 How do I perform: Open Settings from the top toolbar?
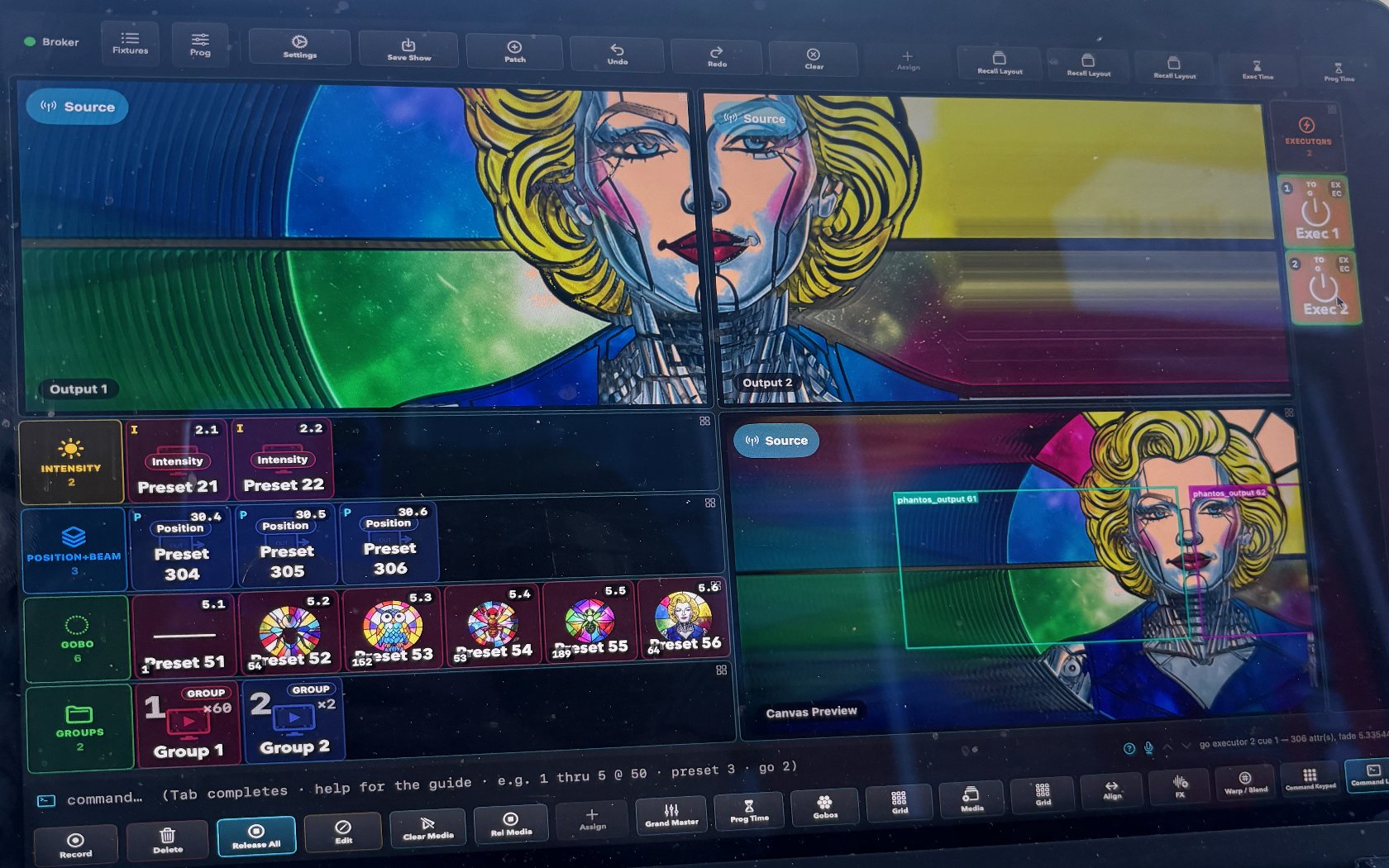(299, 47)
